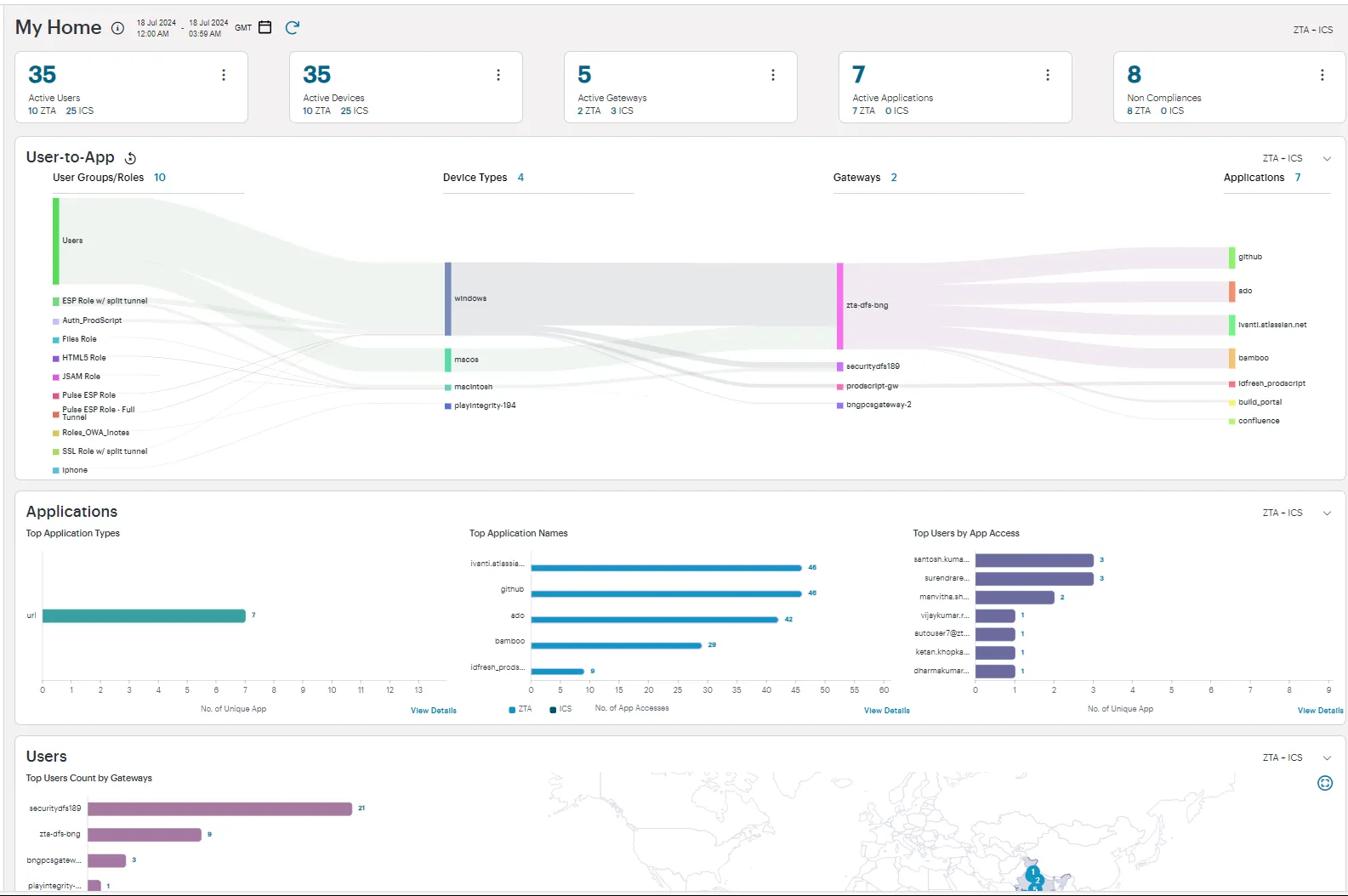This screenshot has width=1348, height=896.
Task: Click the User Groups/Roles count 10
Action: (160, 178)
